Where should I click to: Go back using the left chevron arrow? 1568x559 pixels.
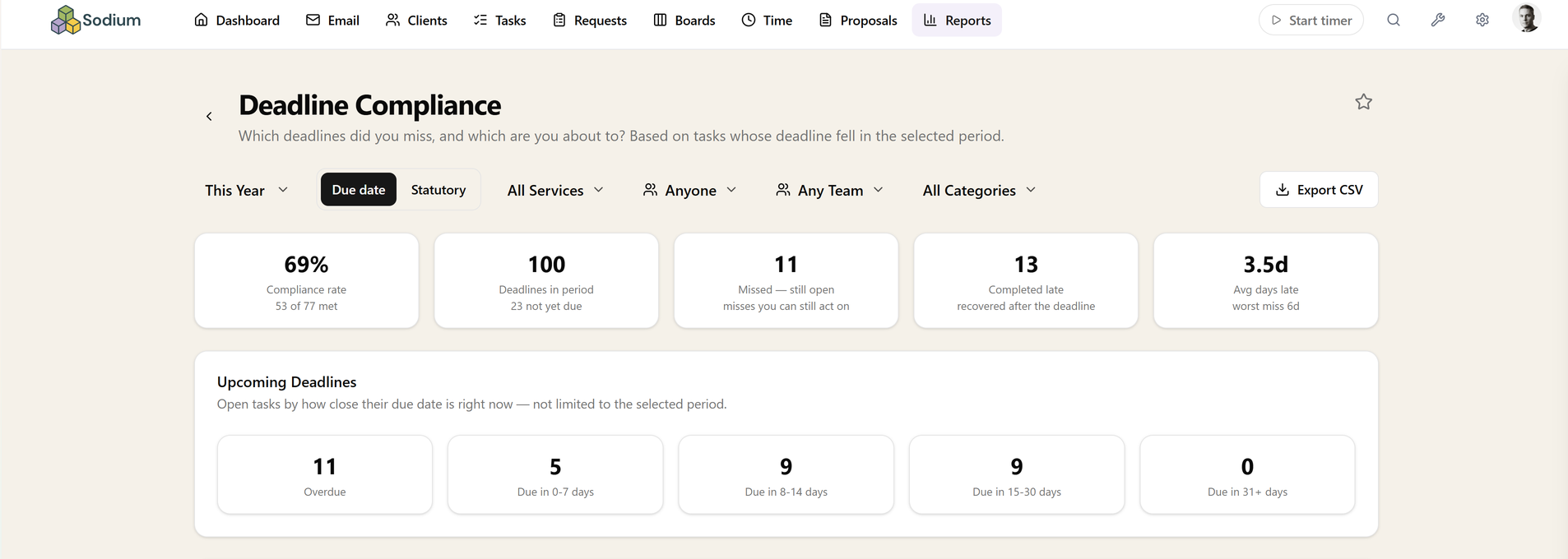point(209,117)
